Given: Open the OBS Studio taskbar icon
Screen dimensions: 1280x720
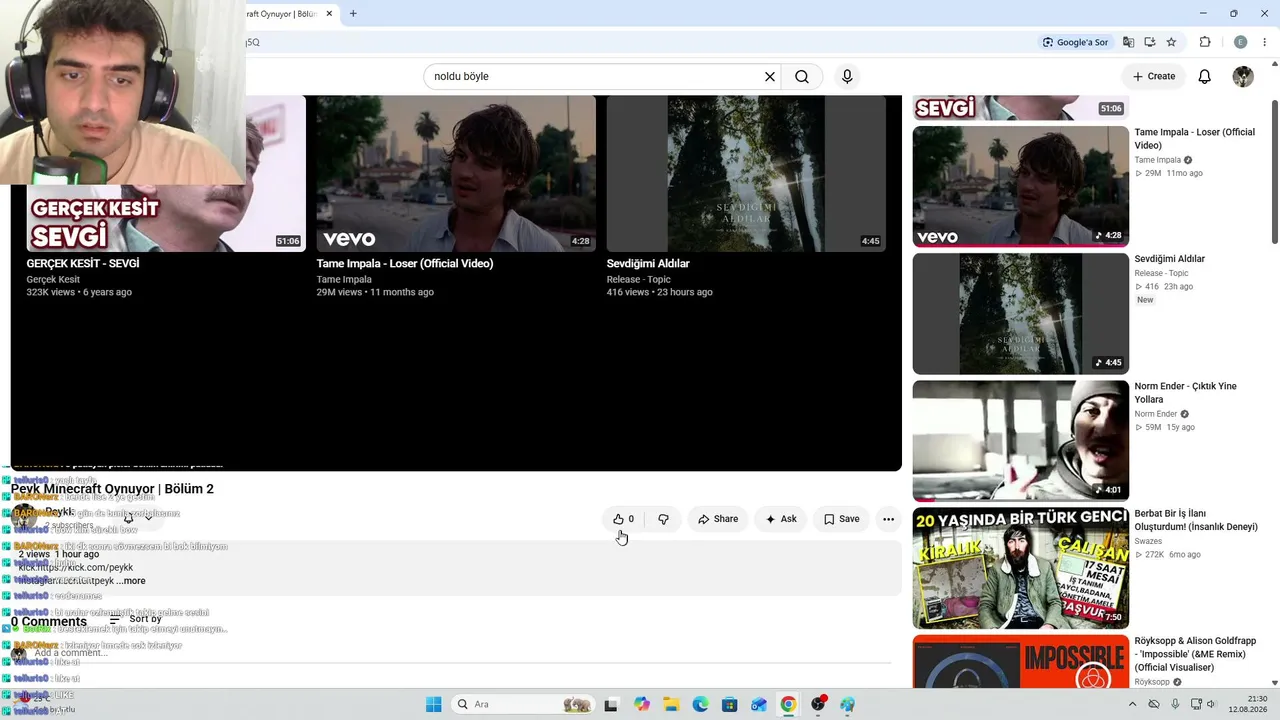Looking at the screenshot, I should [x=819, y=704].
